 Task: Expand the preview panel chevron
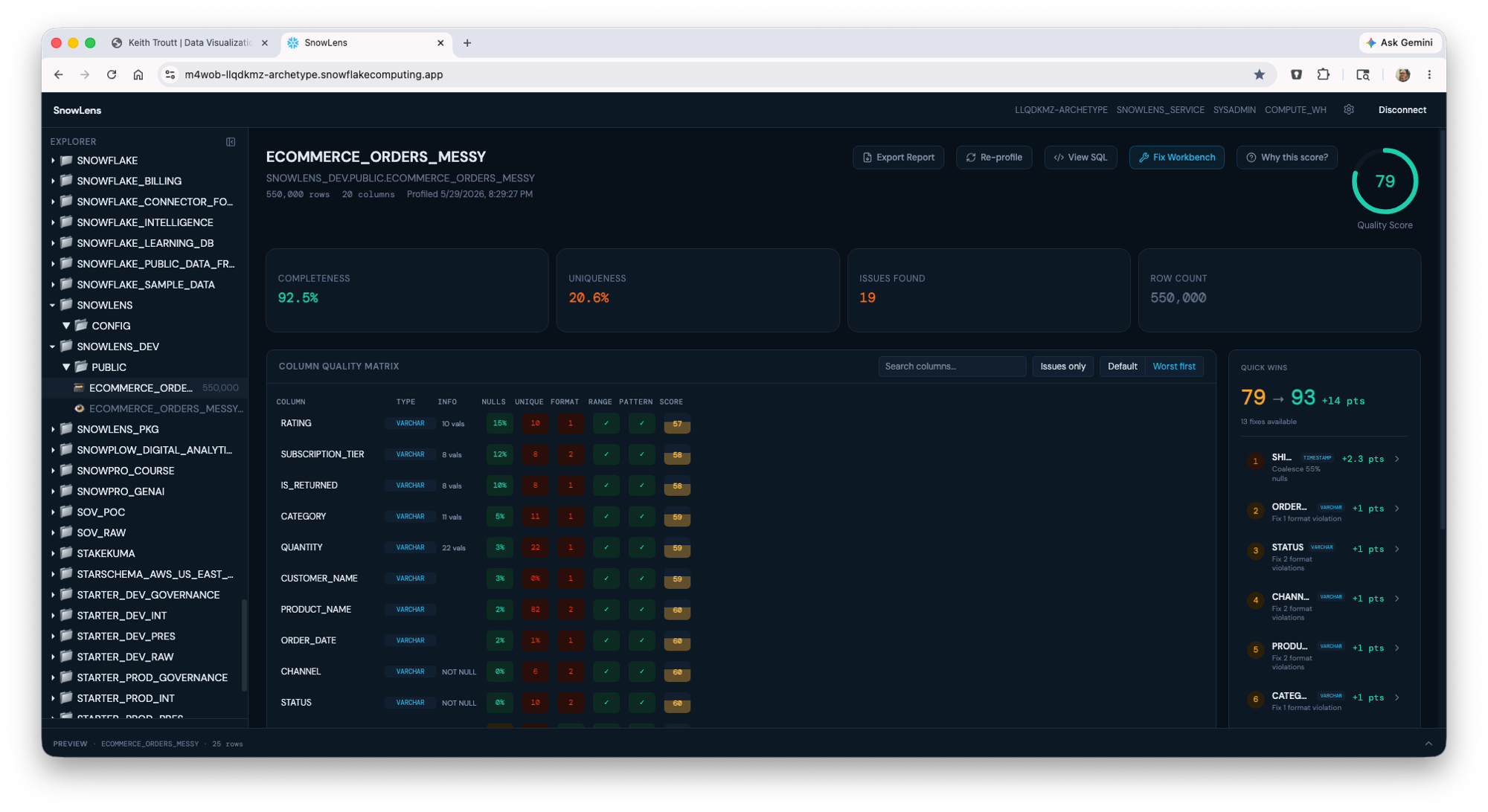1428,744
